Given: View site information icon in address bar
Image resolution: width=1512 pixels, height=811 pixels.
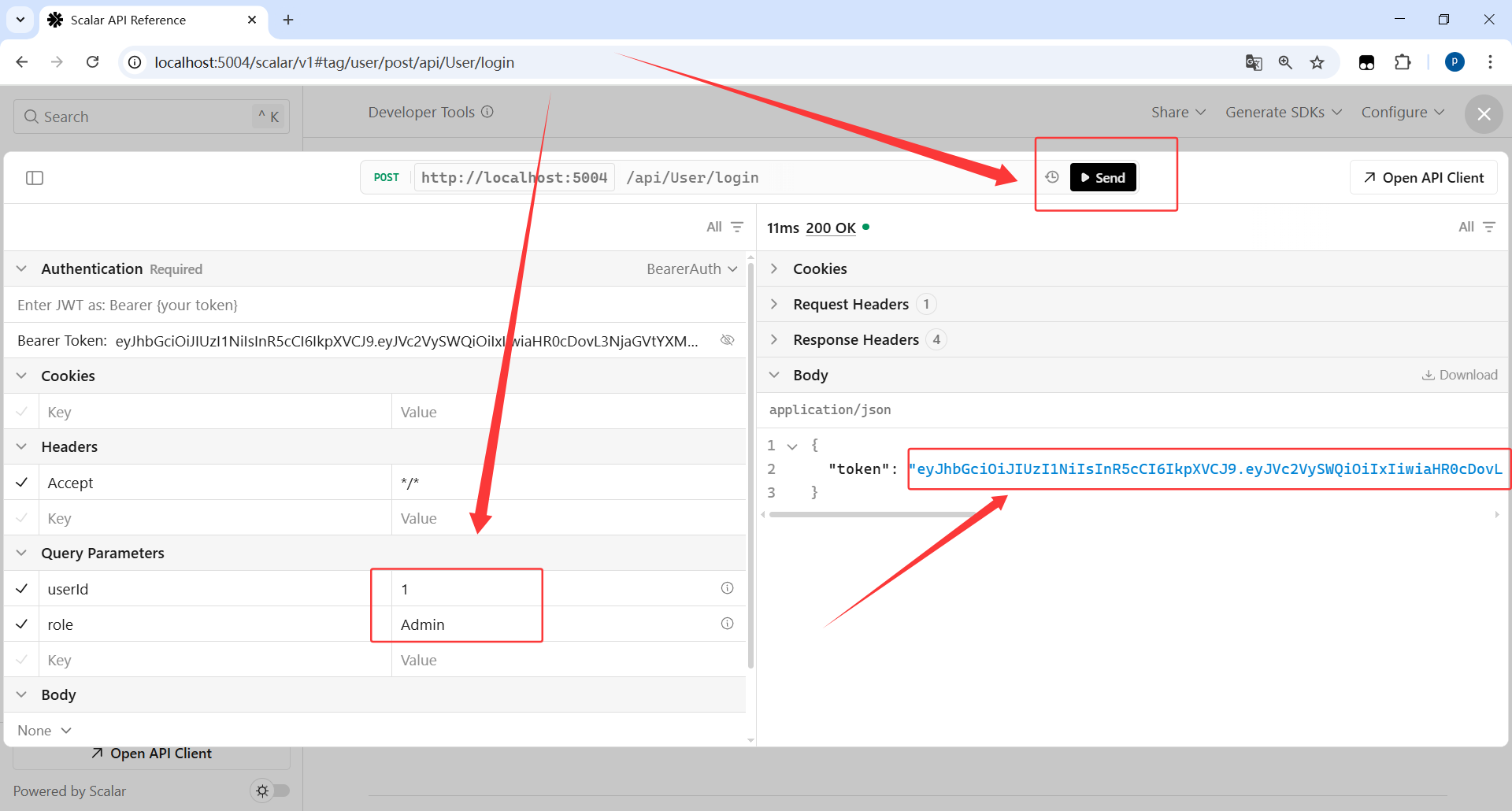Looking at the screenshot, I should tap(135, 62).
